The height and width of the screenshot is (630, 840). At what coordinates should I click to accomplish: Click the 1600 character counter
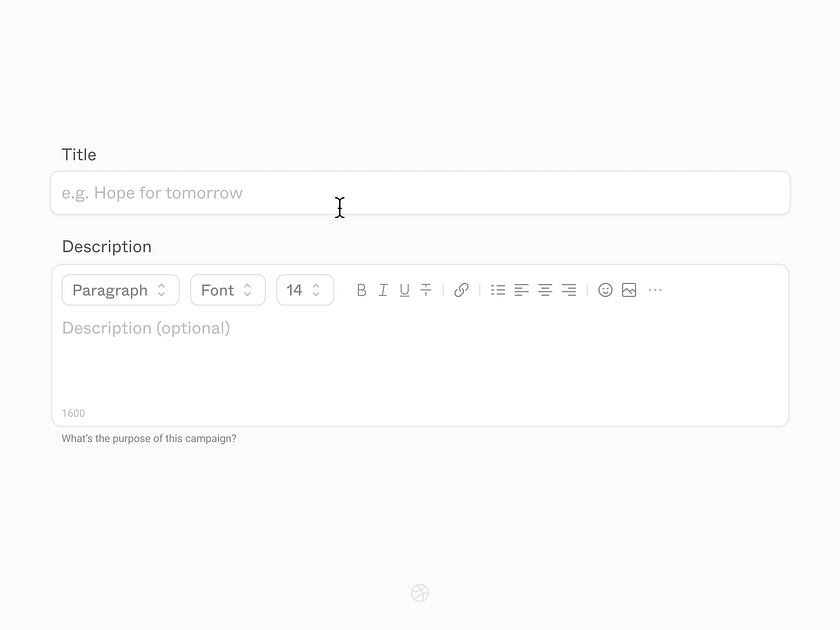(x=74, y=413)
